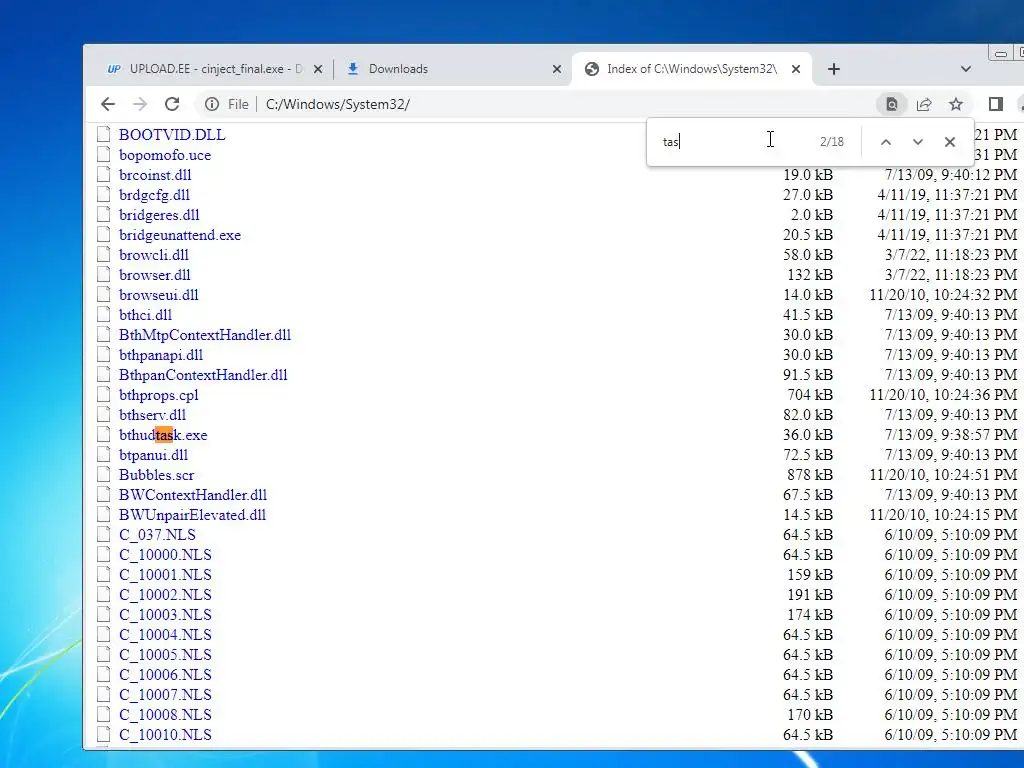Open C_10003.NLS link
Screen dimensions: 1024x768
(165, 615)
